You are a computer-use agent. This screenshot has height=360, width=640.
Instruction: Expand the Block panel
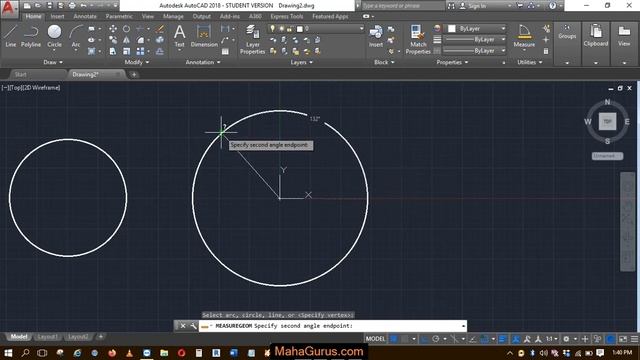point(384,62)
